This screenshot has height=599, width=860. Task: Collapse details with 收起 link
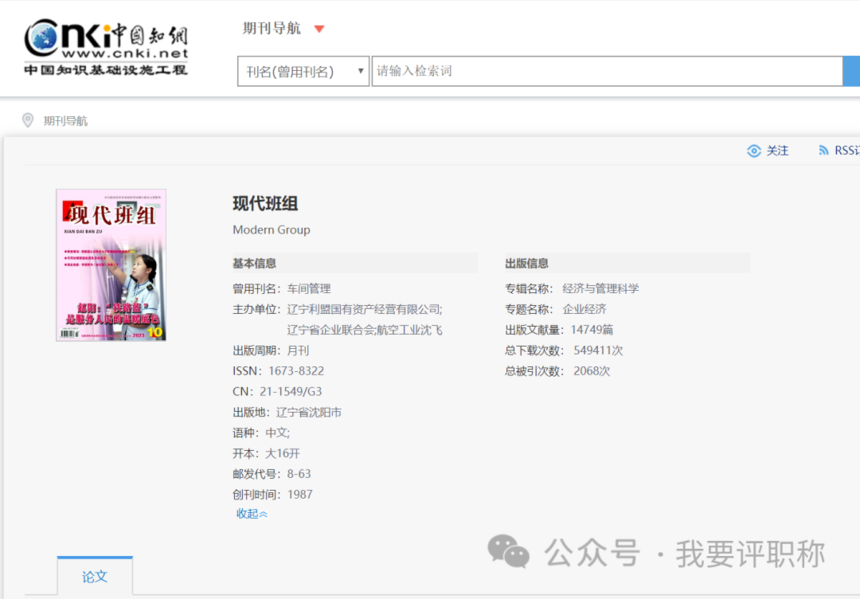pos(252,514)
